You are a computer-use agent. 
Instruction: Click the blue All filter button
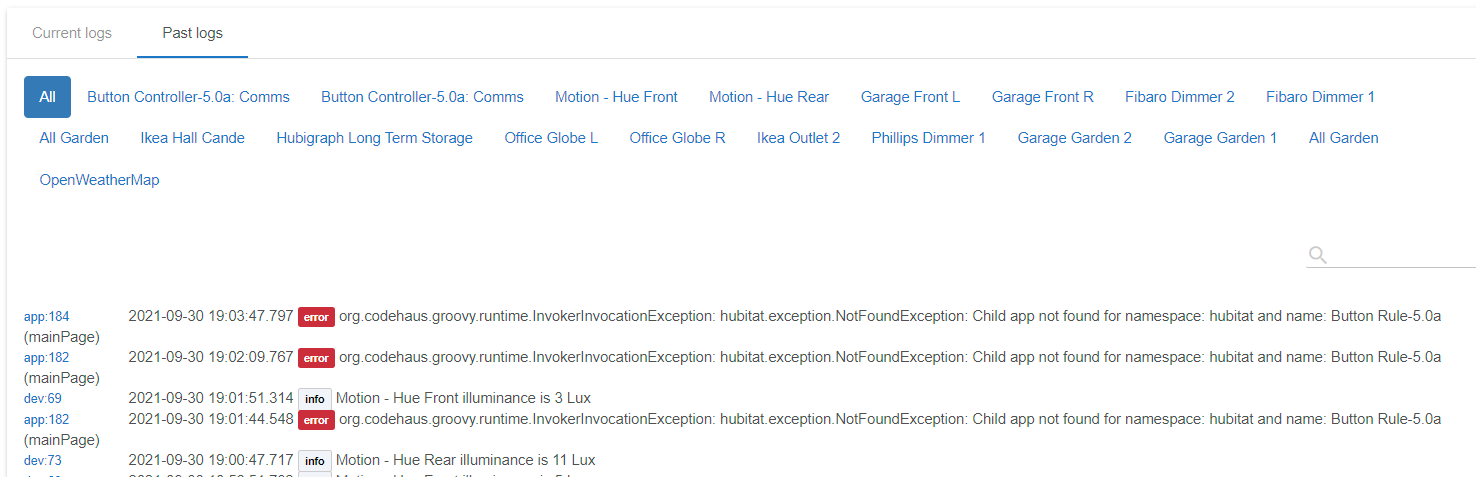pyautogui.click(x=47, y=97)
